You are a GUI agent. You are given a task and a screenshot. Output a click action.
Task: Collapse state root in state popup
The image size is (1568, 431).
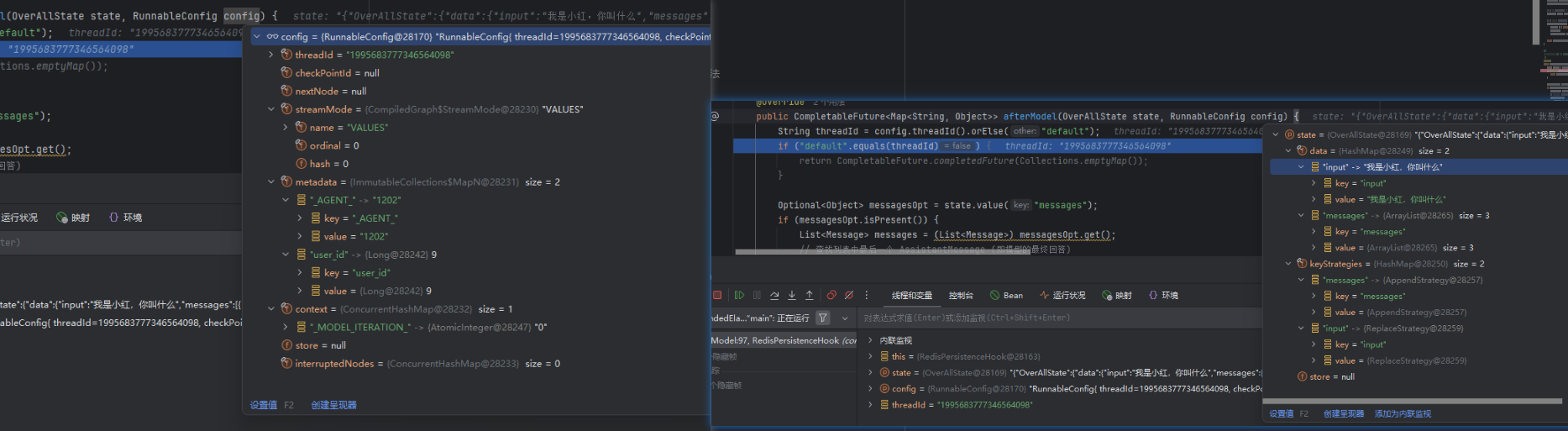point(1276,134)
